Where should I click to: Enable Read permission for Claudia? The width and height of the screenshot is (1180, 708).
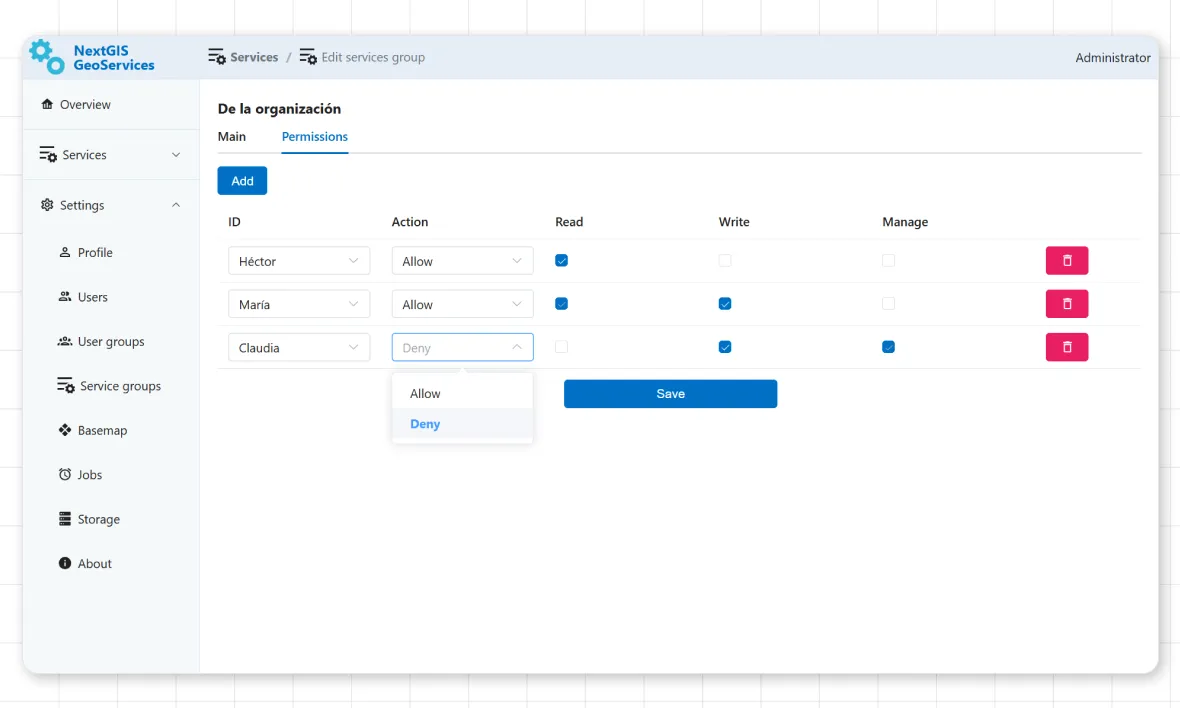pos(561,347)
